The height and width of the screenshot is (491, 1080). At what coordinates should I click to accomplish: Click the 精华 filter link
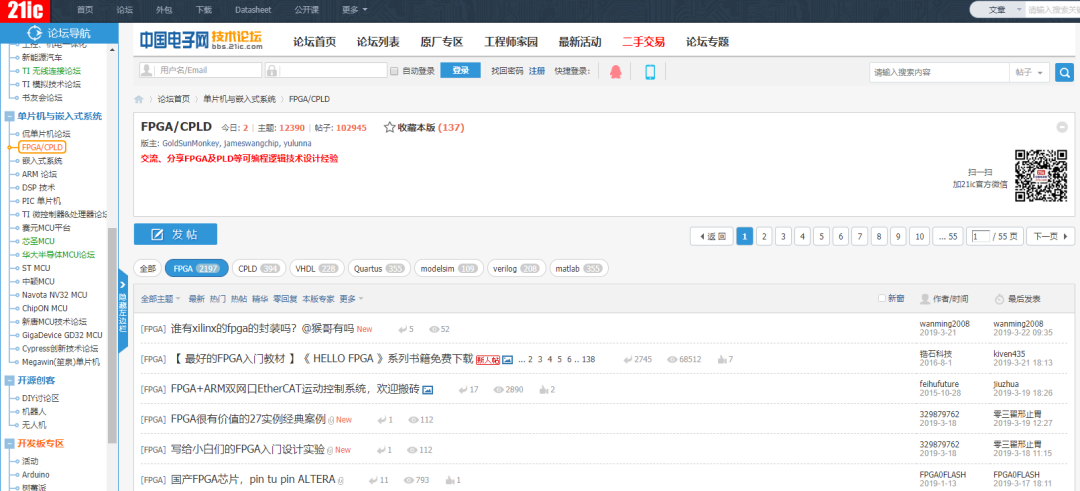260,299
